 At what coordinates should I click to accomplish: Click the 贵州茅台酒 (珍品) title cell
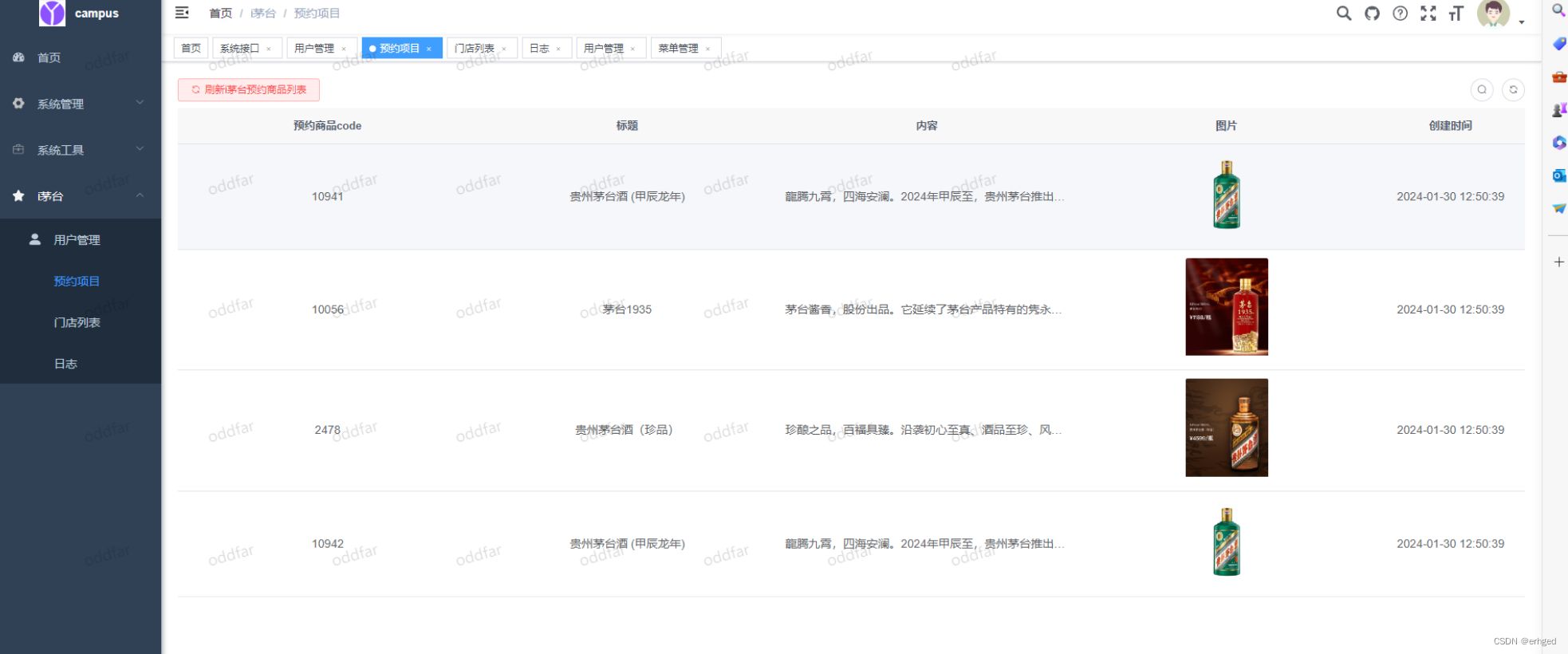pos(627,430)
